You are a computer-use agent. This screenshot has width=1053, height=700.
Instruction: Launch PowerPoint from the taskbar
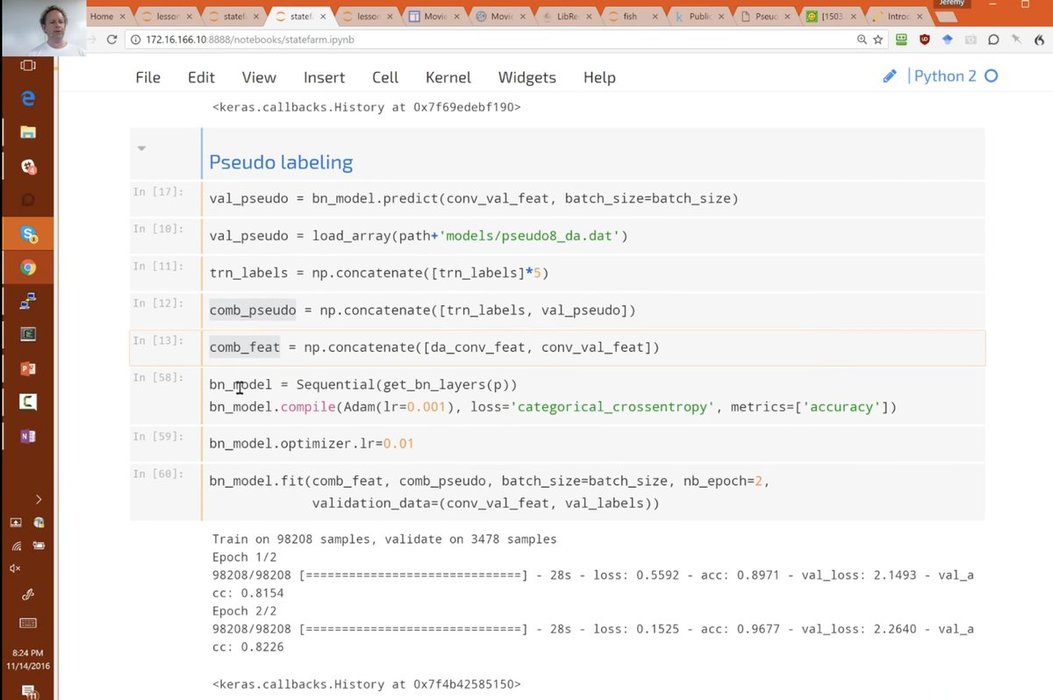click(28, 368)
